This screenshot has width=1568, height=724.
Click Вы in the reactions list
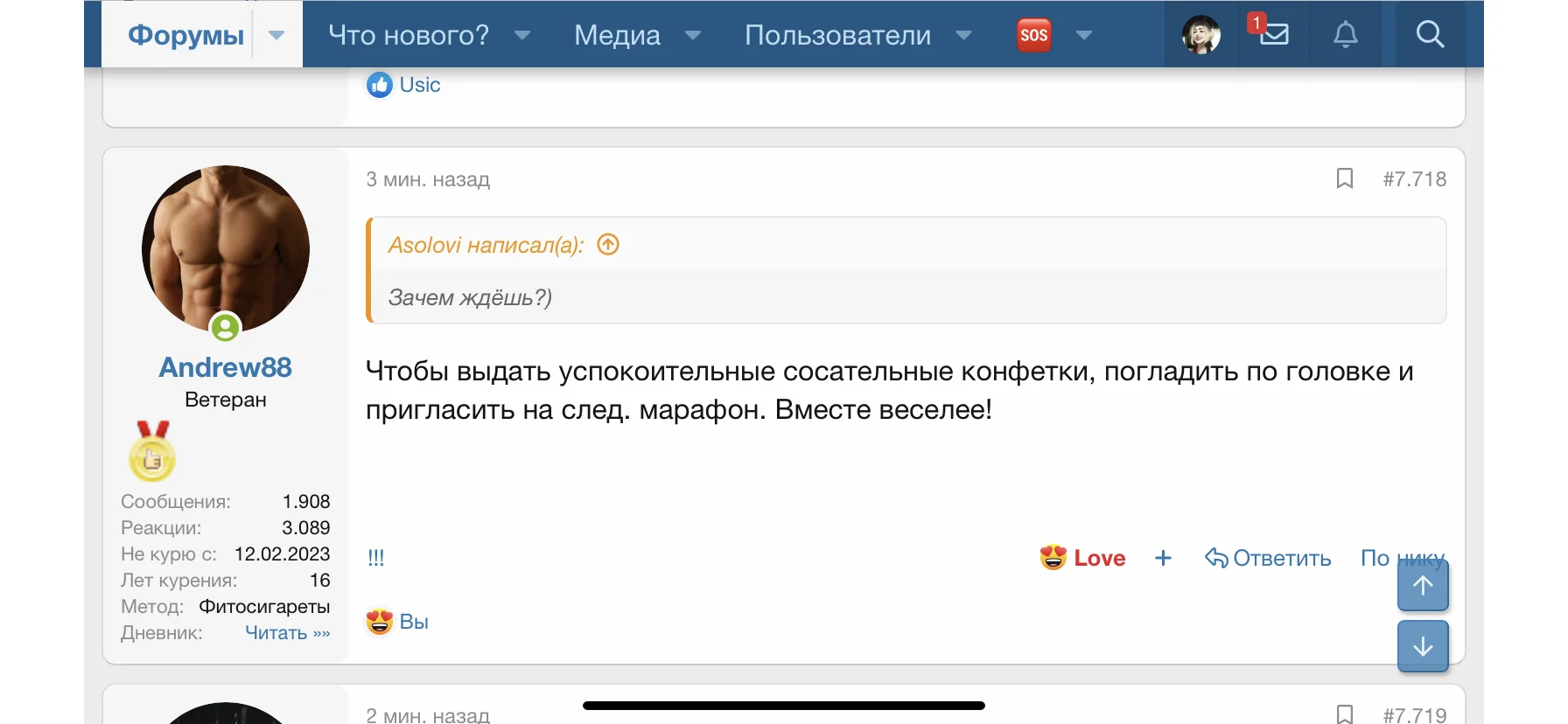(414, 622)
